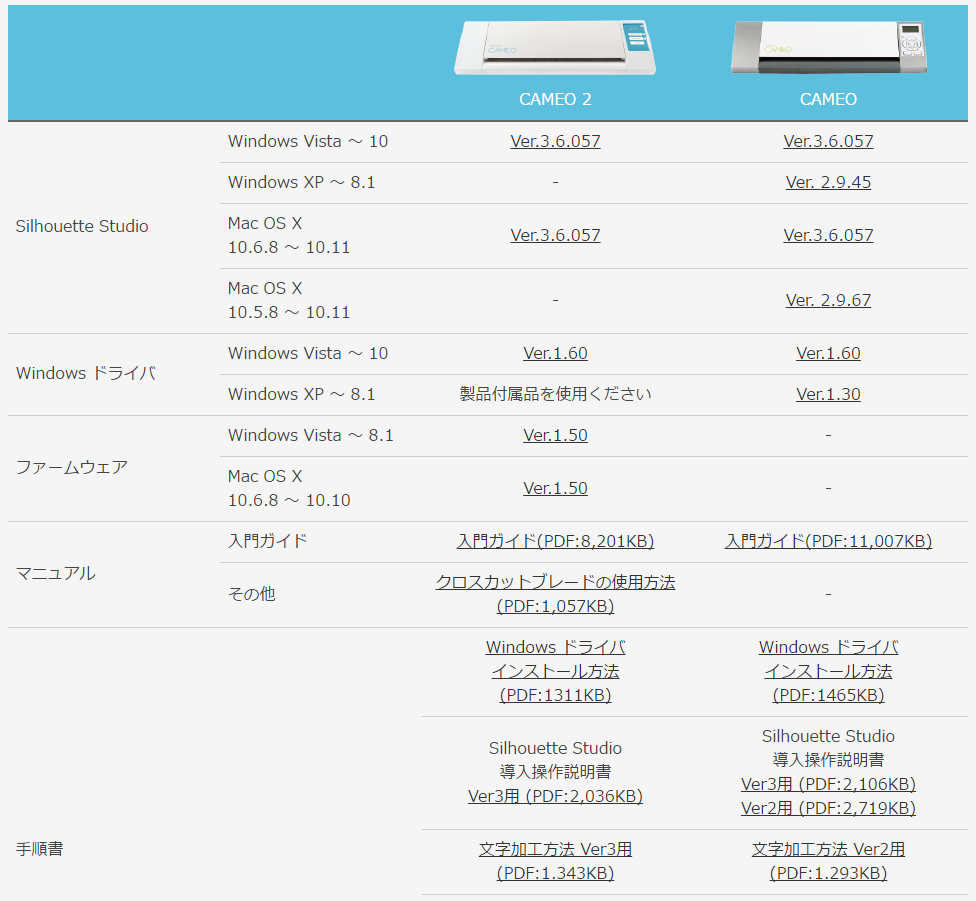Open CAMEO 2 Windows driver Ver.1.60

(x=555, y=353)
